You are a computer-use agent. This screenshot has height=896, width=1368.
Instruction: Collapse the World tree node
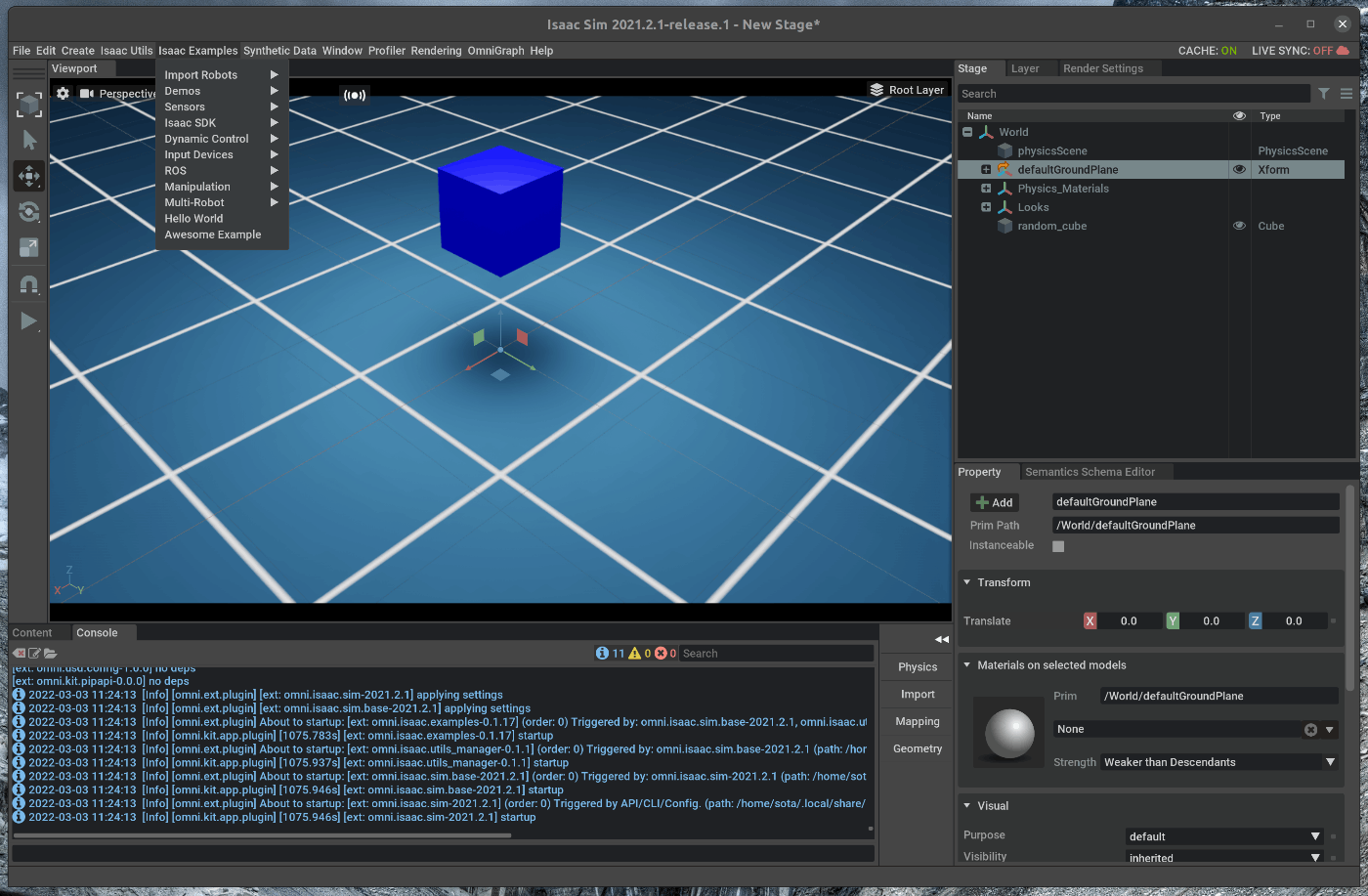point(967,132)
